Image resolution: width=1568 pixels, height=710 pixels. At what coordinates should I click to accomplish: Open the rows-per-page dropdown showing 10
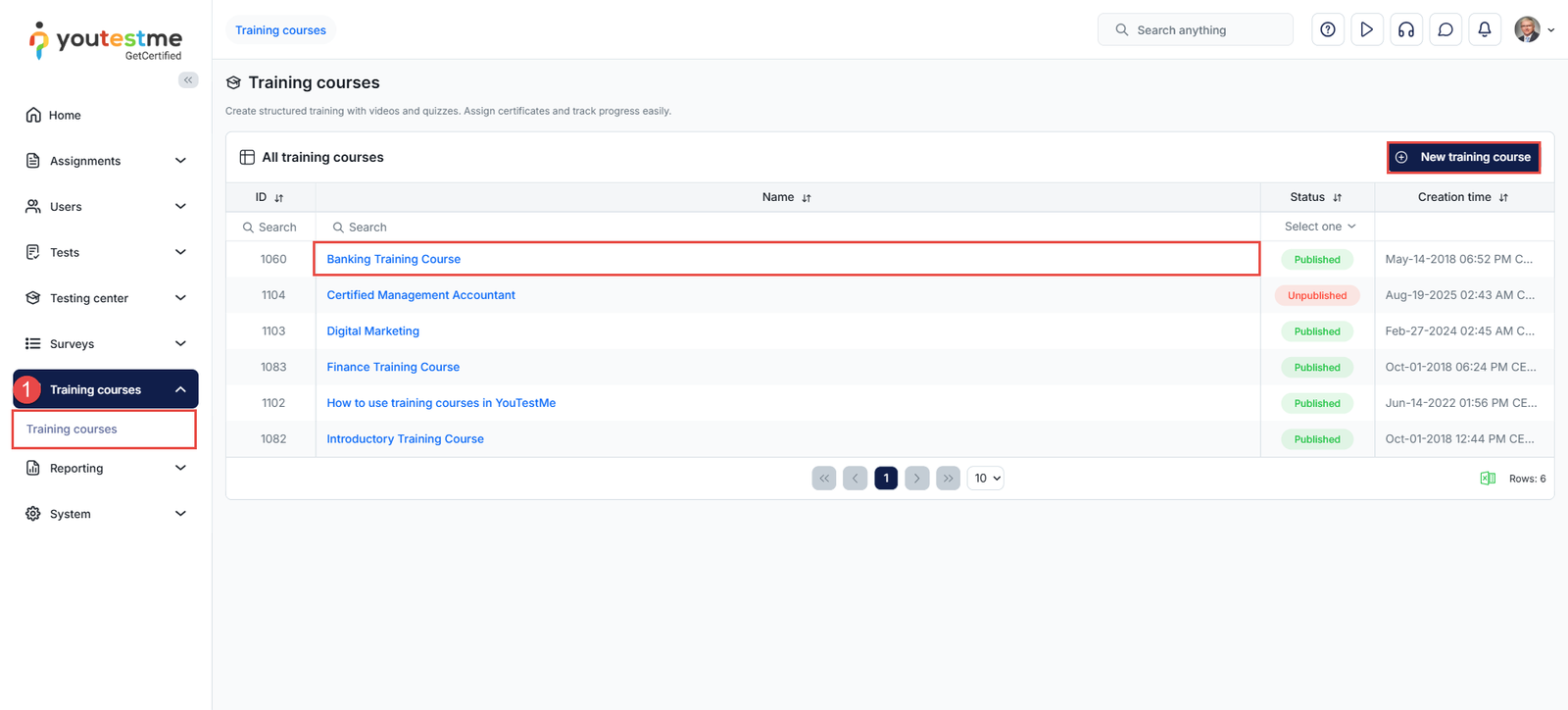pyautogui.click(x=985, y=479)
